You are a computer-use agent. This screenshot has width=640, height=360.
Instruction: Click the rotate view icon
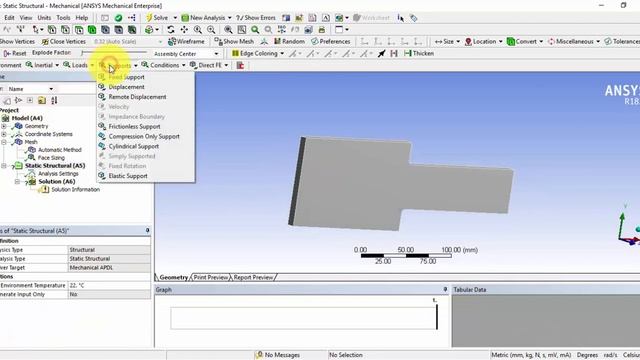(171, 29)
